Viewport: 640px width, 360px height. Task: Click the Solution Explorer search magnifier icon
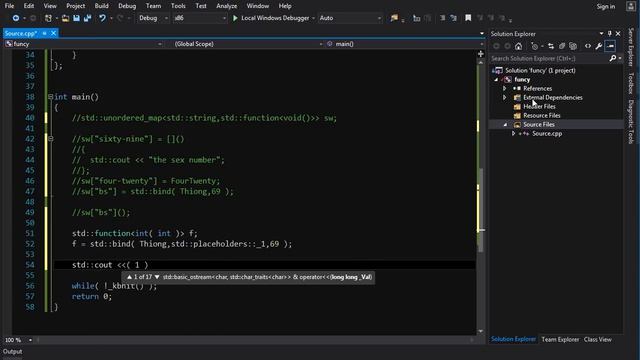click(613, 58)
